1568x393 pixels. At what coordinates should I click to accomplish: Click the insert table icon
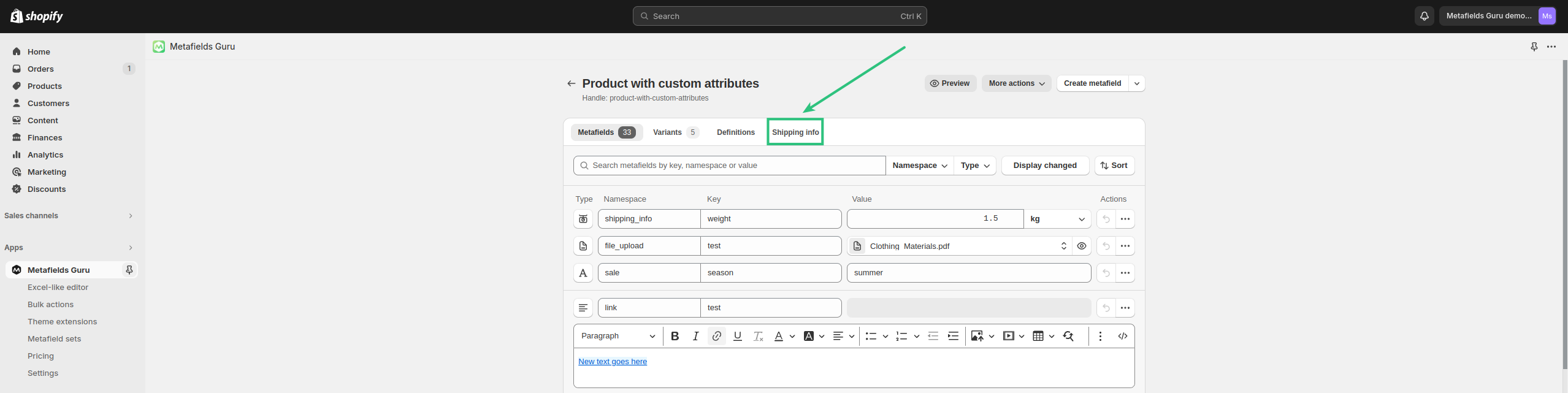click(x=1038, y=336)
